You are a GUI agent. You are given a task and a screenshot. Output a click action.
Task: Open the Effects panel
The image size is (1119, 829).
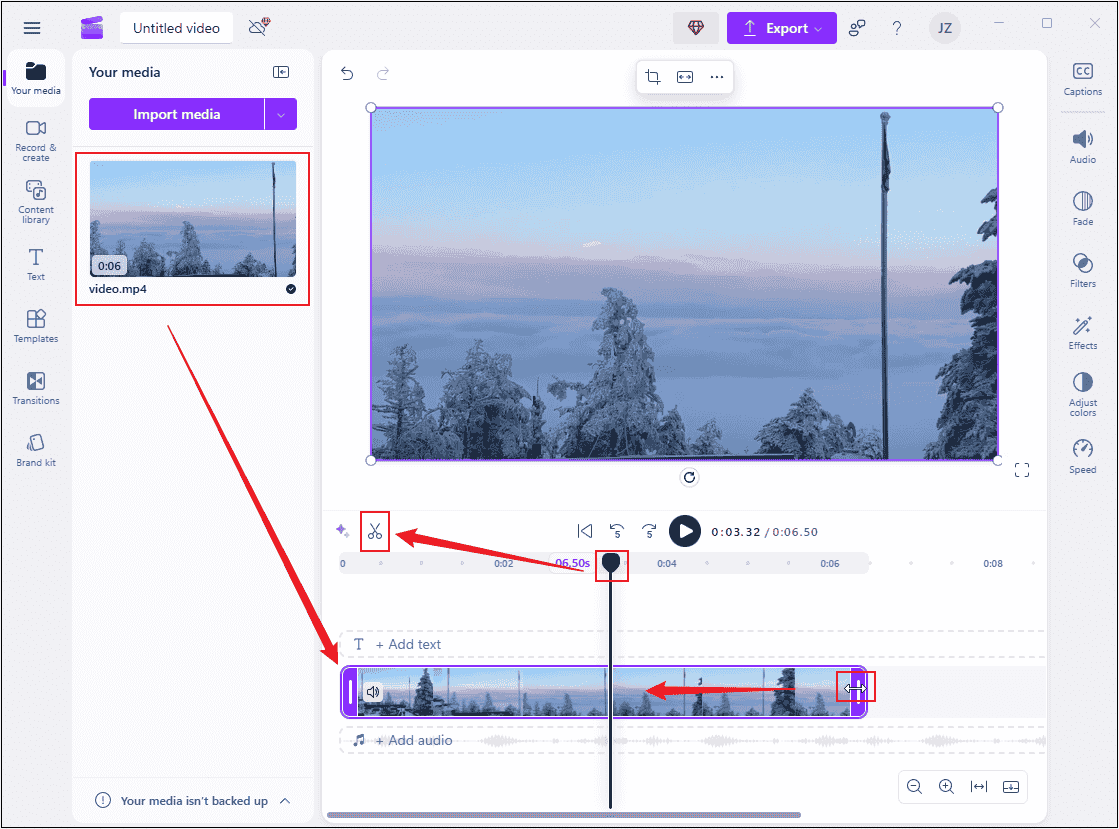click(1083, 332)
